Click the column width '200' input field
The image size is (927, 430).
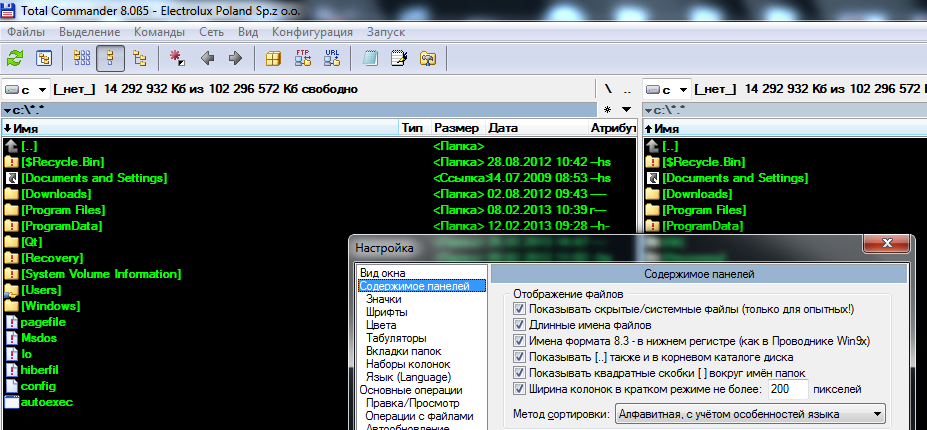[788, 389]
